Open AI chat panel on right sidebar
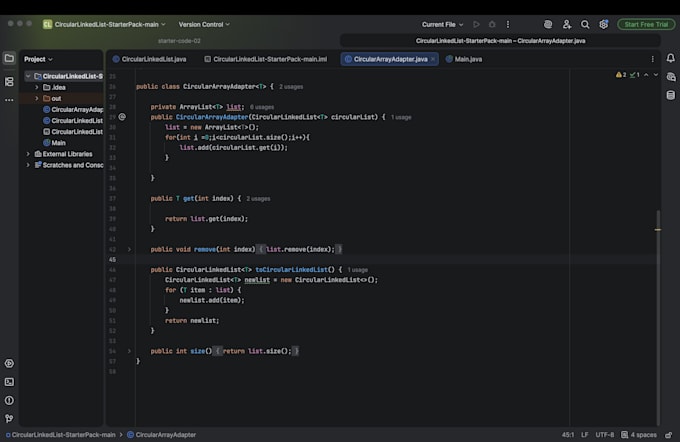The image size is (680, 442). click(x=671, y=77)
